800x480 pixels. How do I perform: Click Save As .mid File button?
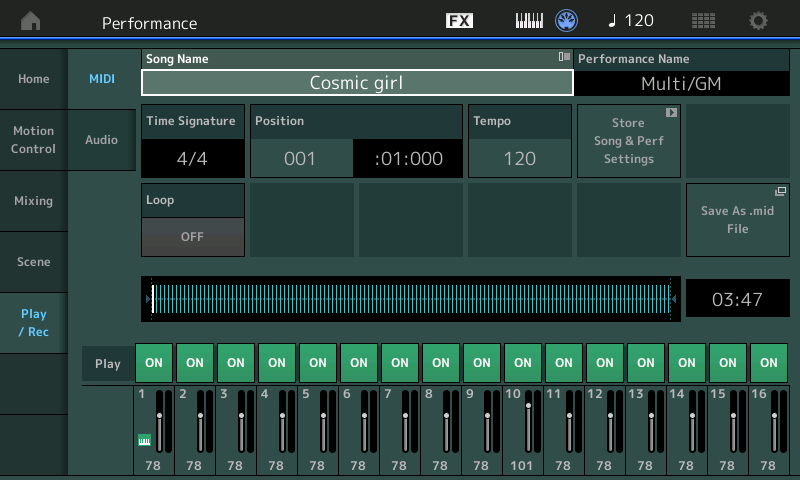click(x=737, y=220)
